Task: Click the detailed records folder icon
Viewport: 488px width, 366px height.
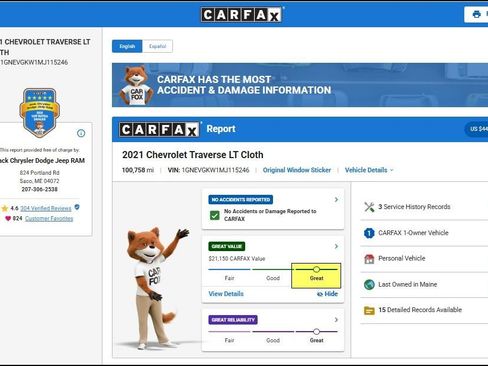Action: (x=369, y=310)
